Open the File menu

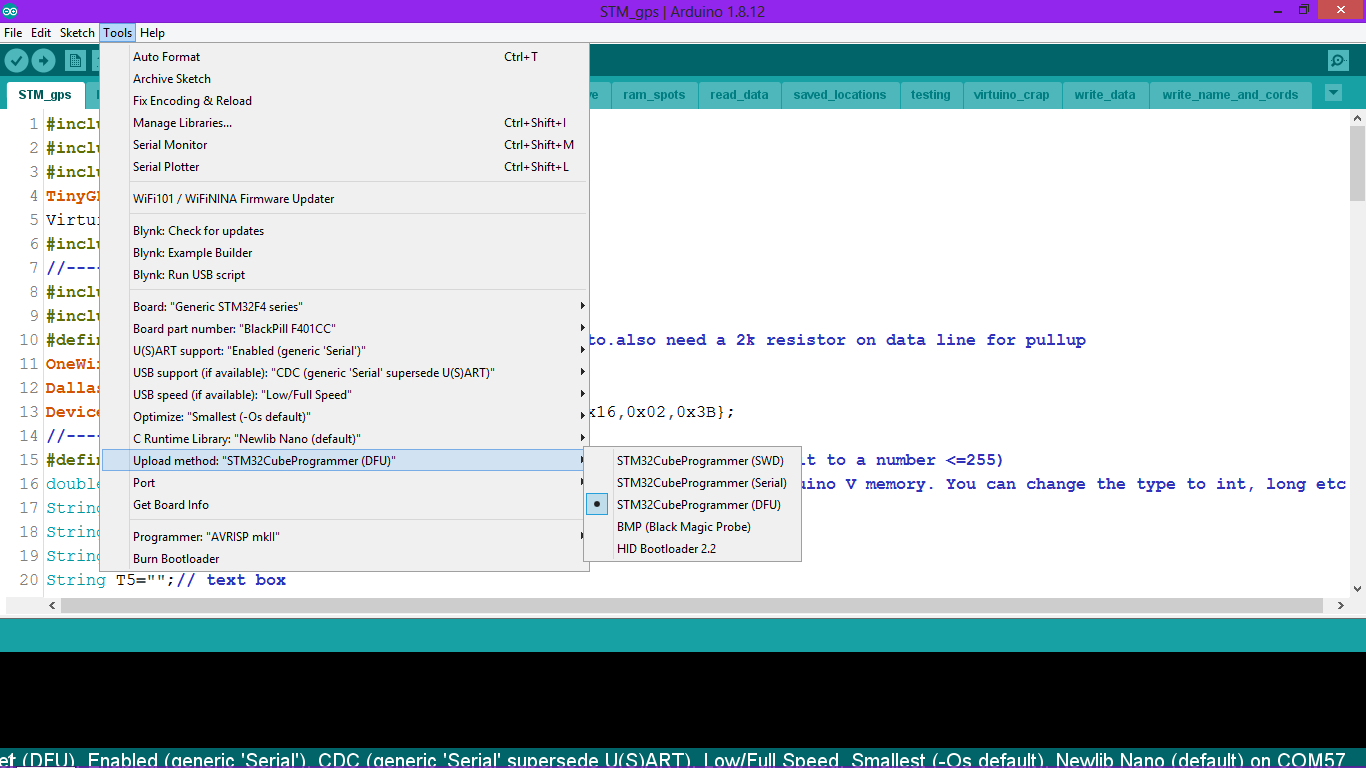pos(13,33)
